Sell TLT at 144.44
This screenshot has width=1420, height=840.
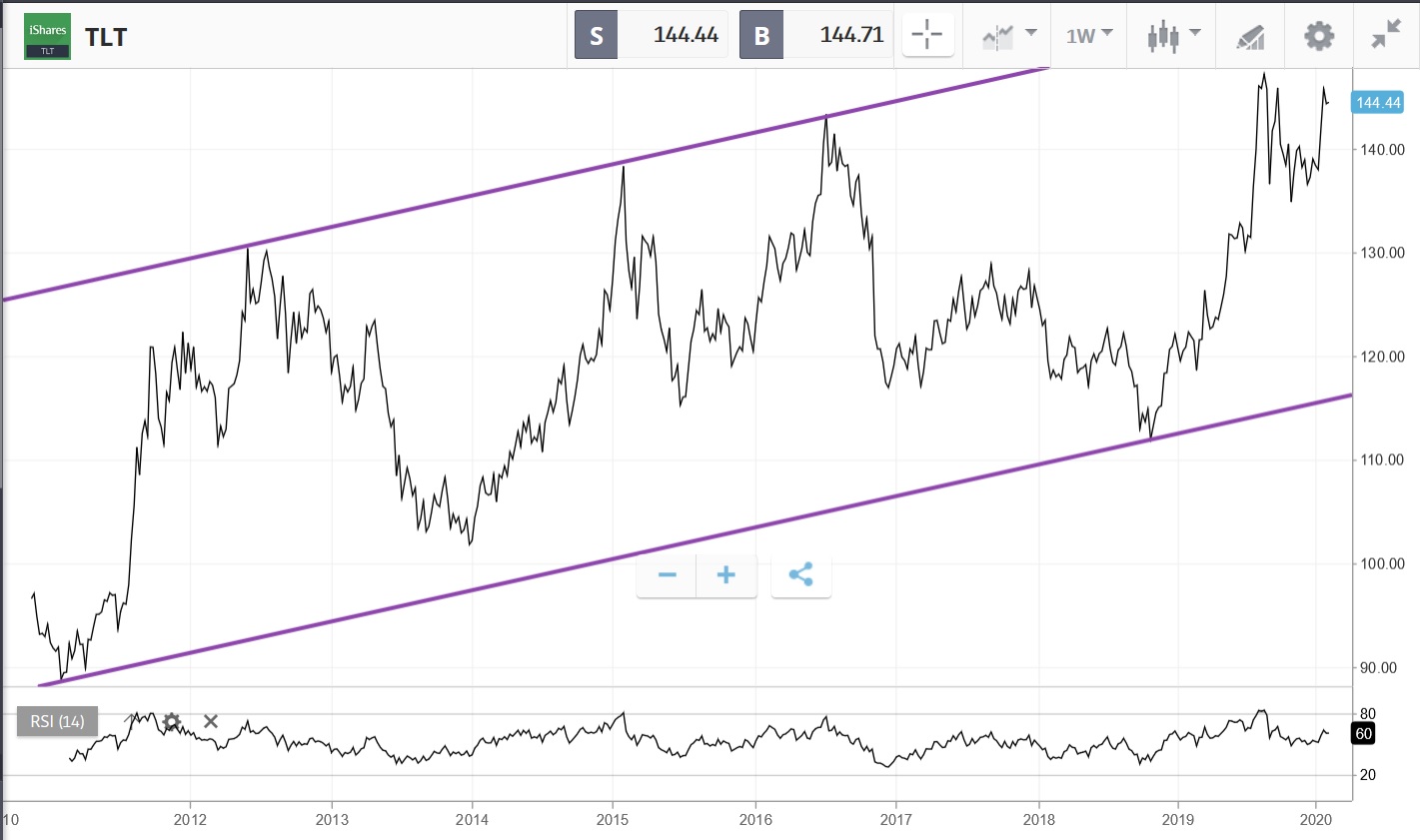pyautogui.click(x=649, y=34)
